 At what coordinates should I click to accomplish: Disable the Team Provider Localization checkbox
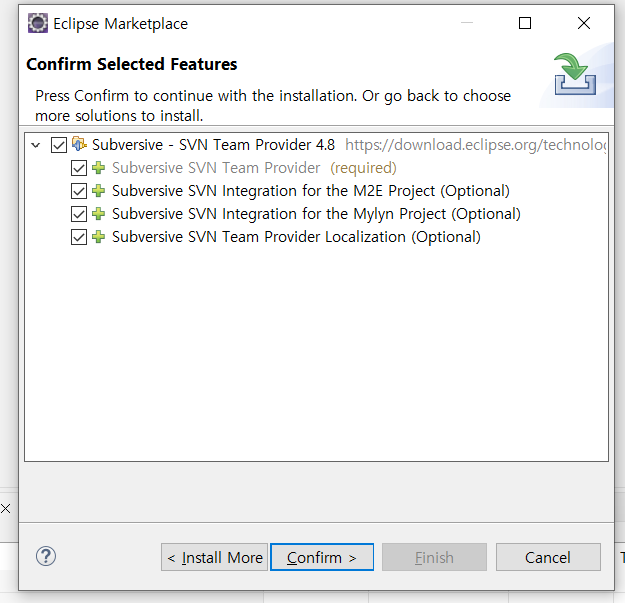[x=79, y=237]
